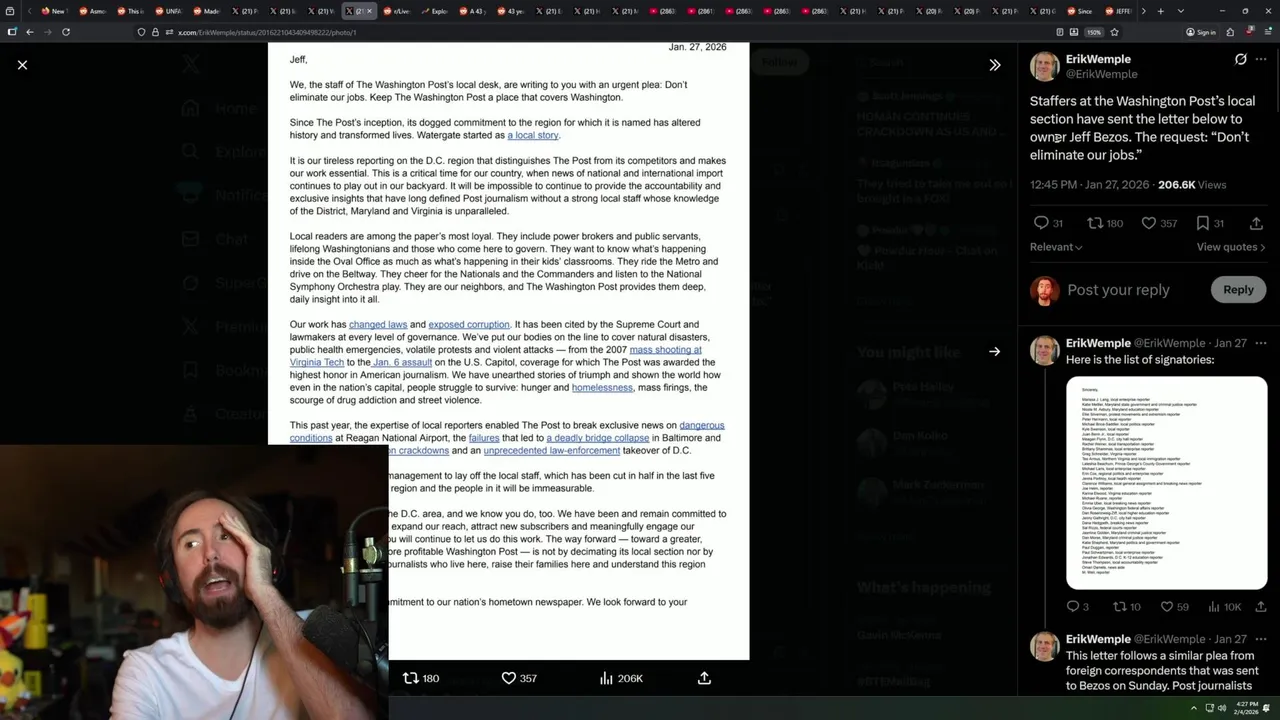Screen dimensions: 1280x720
Task: Click the browser forward arrow
Action: pos(47,32)
